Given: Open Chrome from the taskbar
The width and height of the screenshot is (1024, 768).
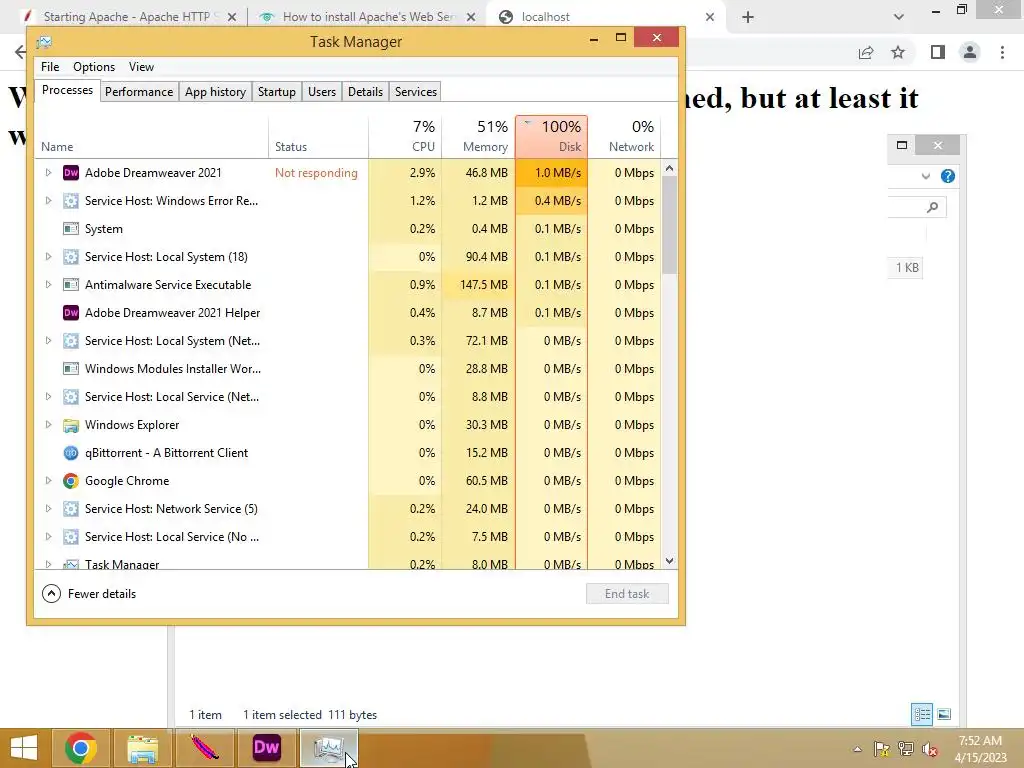Looking at the screenshot, I should (81, 748).
